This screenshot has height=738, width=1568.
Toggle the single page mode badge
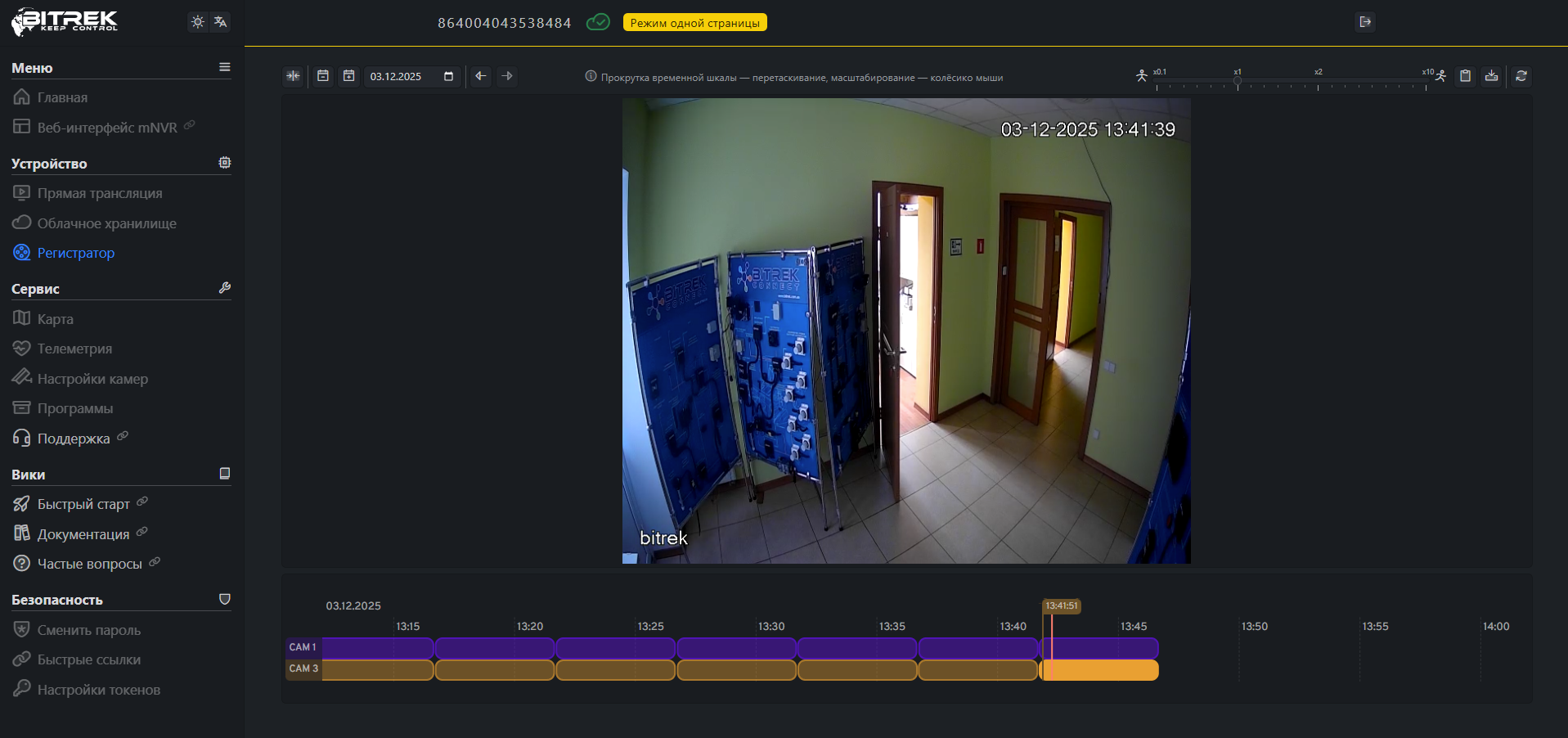coord(694,23)
